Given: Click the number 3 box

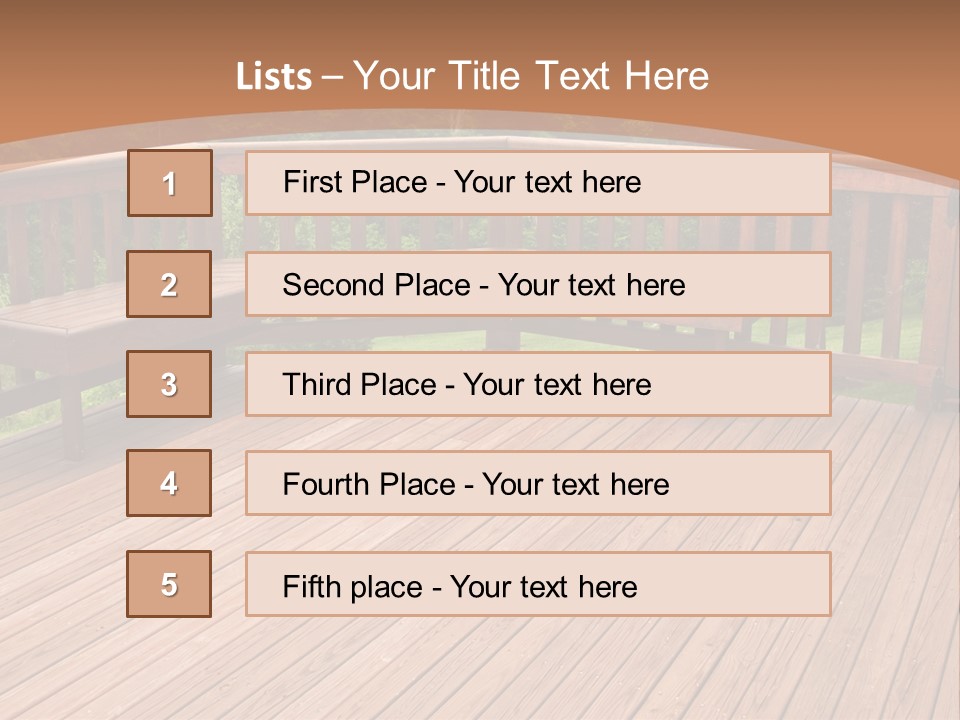Looking at the screenshot, I should (170, 384).
